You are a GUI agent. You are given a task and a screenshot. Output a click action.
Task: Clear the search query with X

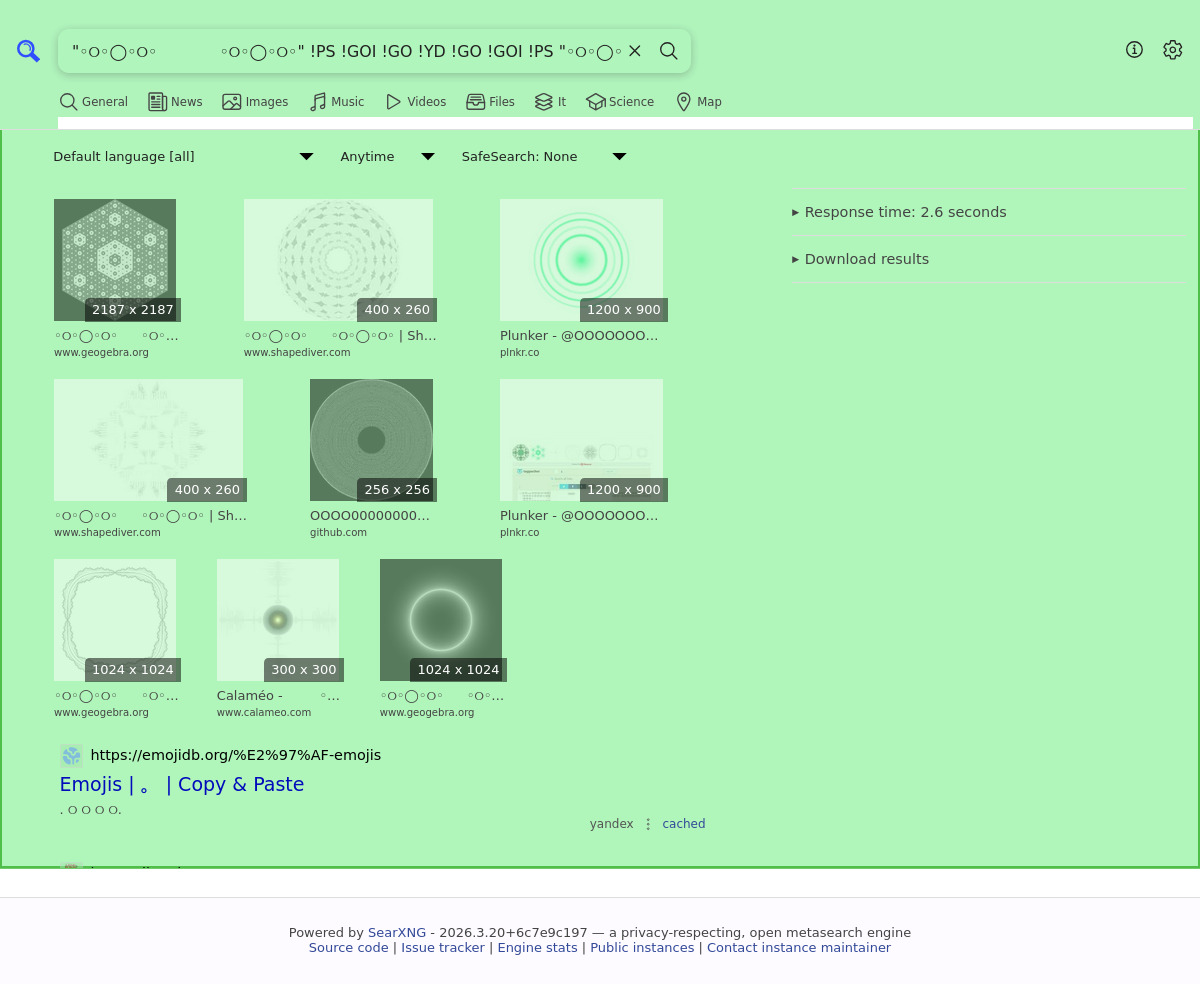(x=634, y=51)
